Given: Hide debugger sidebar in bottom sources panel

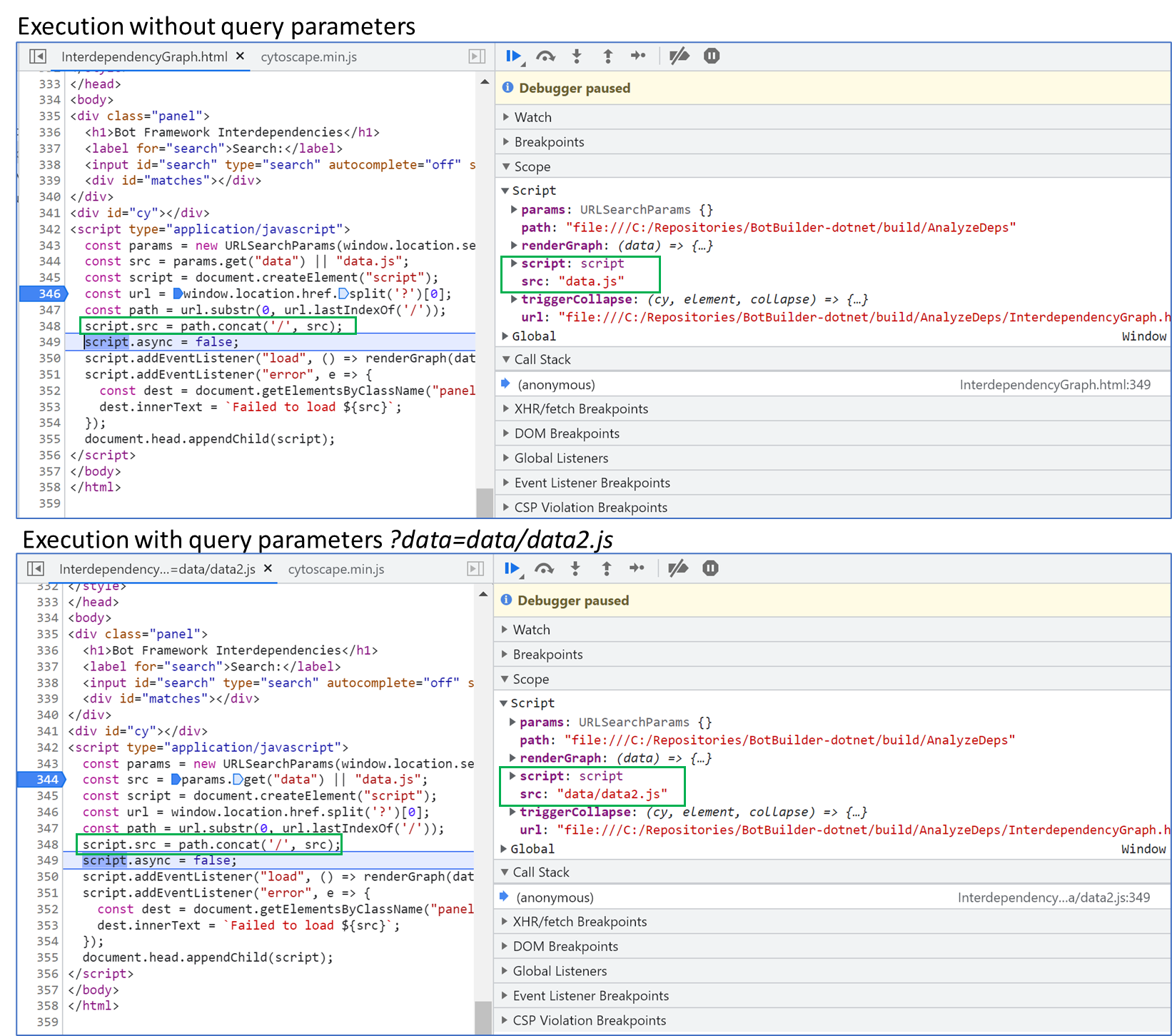Looking at the screenshot, I should (475, 569).
